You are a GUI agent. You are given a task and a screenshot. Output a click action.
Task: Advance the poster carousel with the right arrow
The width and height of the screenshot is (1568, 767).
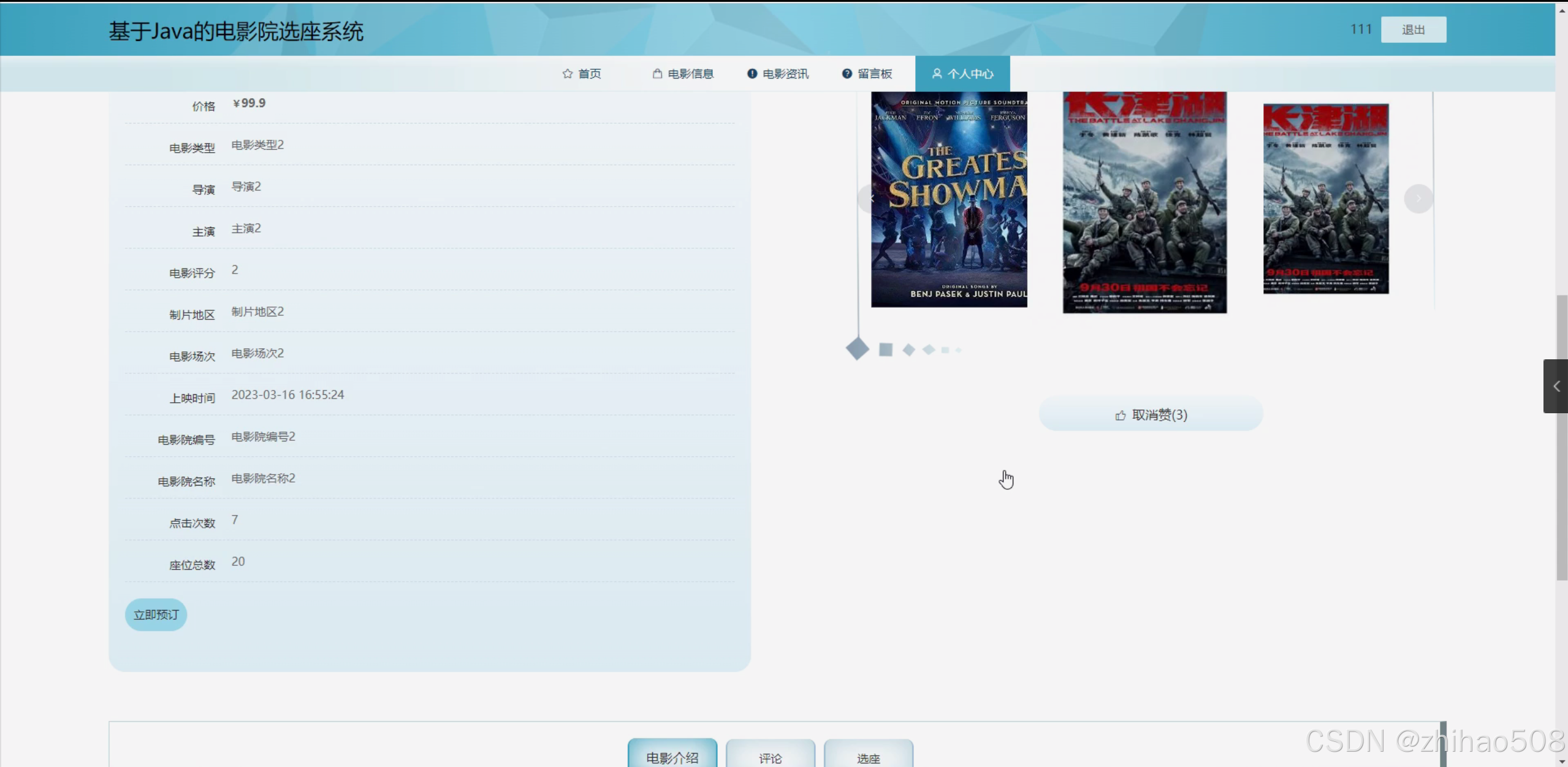coord(1418,199)
